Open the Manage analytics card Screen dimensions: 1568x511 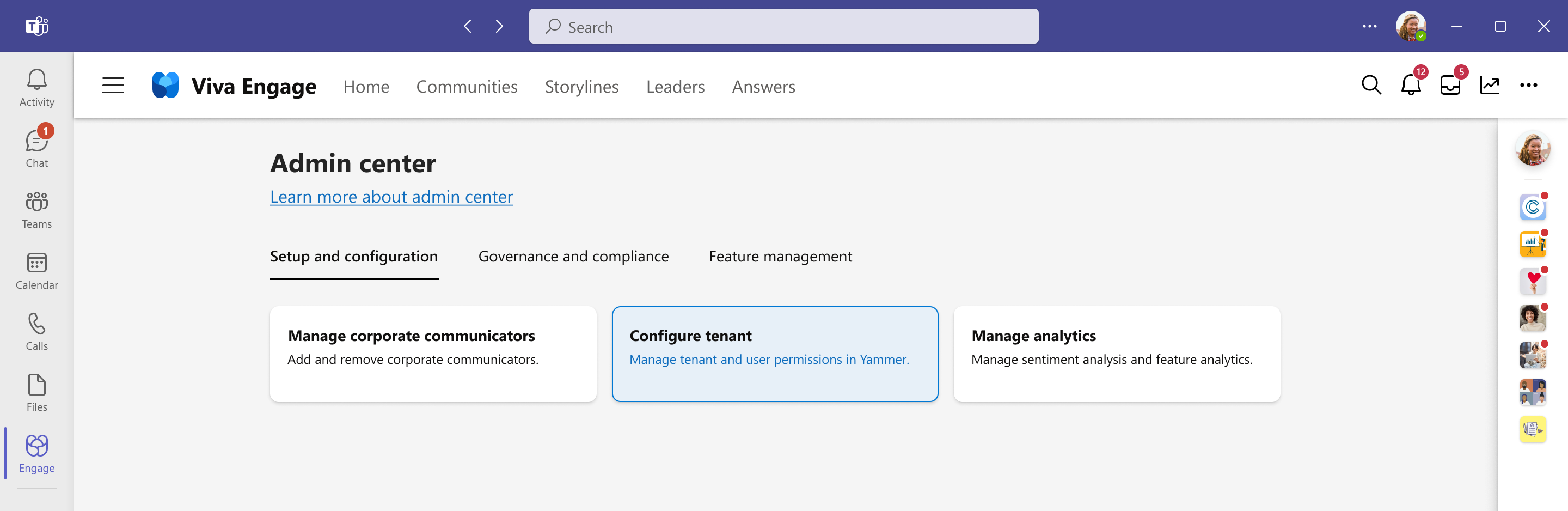click(1116, 354)
